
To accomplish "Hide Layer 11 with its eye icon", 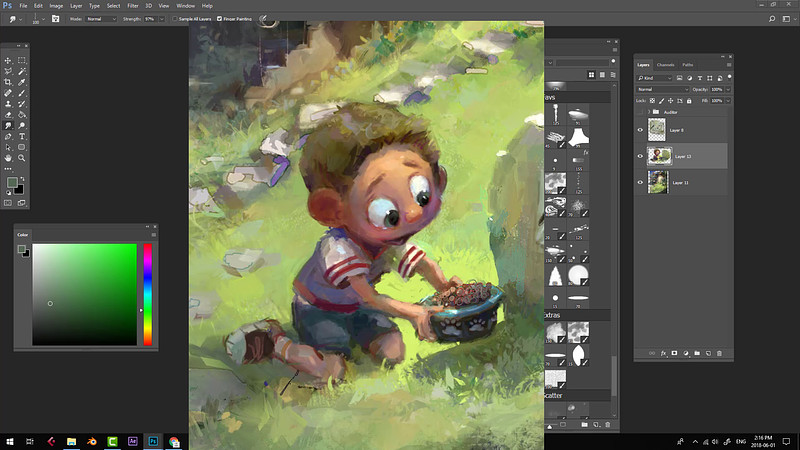I will point(640,182).
